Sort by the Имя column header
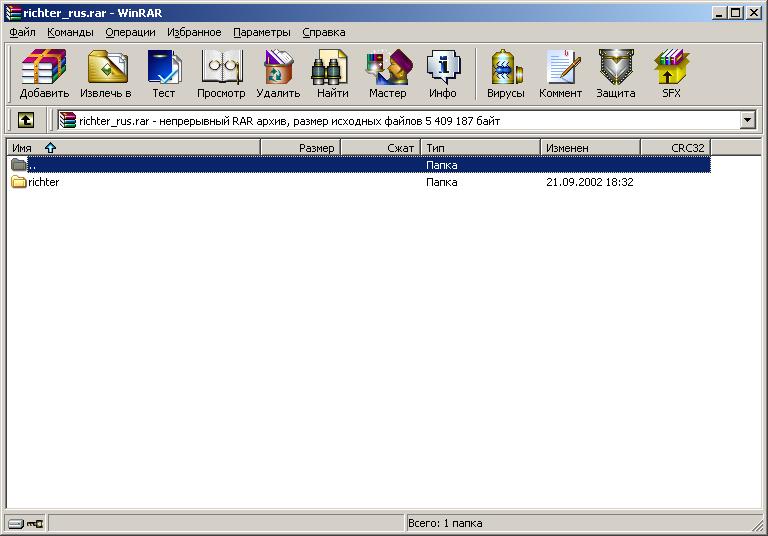The width and height of the screenshot is (768, 536). [x=133, y=147]
